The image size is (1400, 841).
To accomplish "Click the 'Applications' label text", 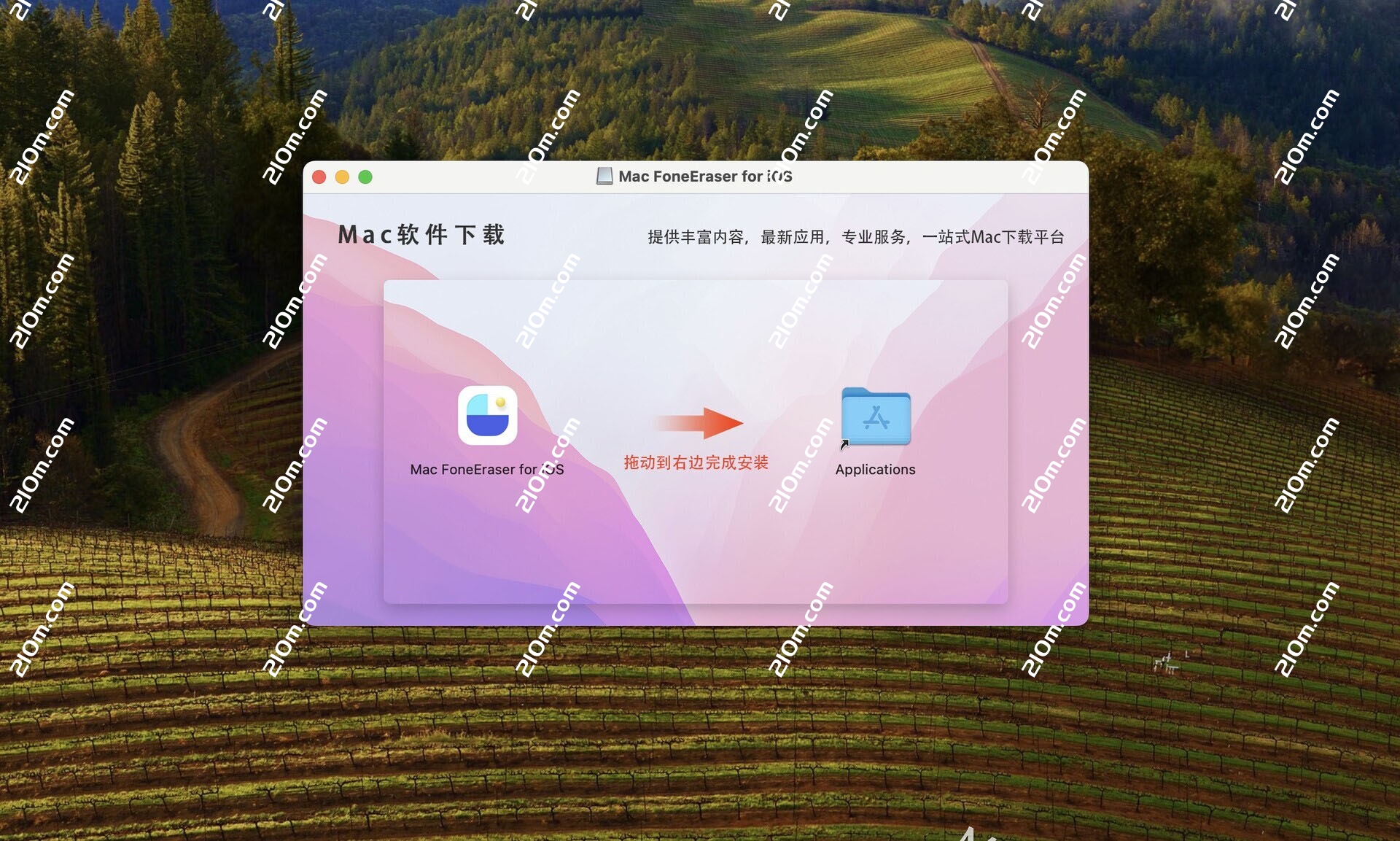I will (x=875, y=470).
